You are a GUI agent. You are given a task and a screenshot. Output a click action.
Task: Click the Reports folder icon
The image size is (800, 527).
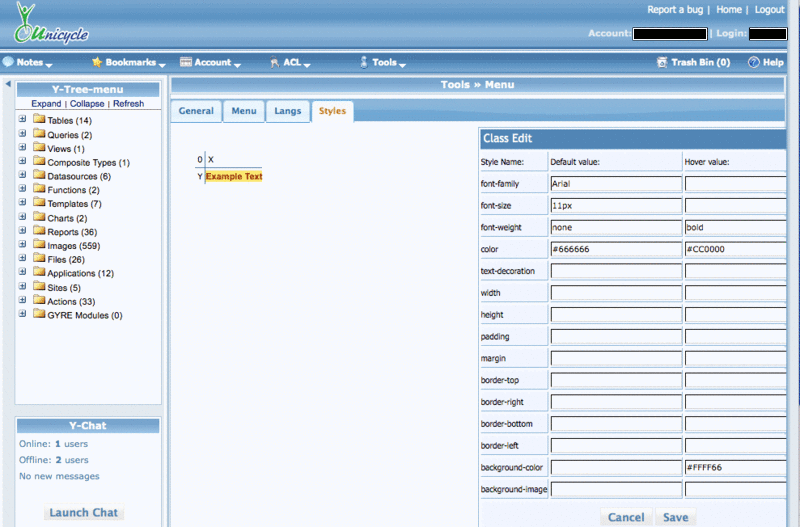click(x=39, y=231)
